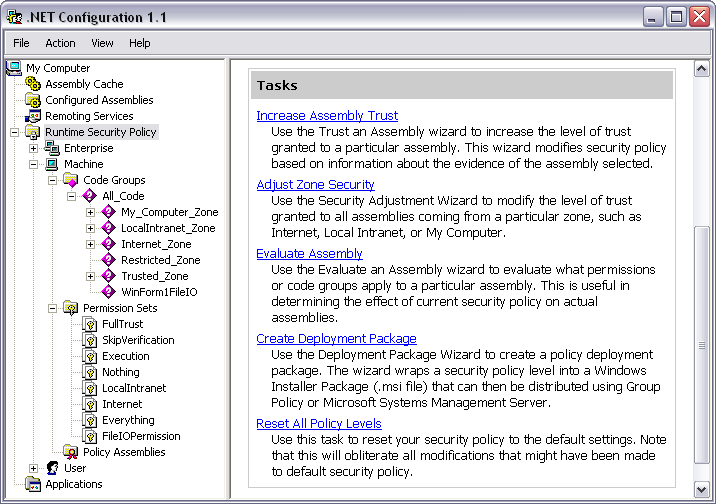This screenshot has height=504, width=716.
Task: Open Adjust Zone Security link
Action: click(315, 184)
